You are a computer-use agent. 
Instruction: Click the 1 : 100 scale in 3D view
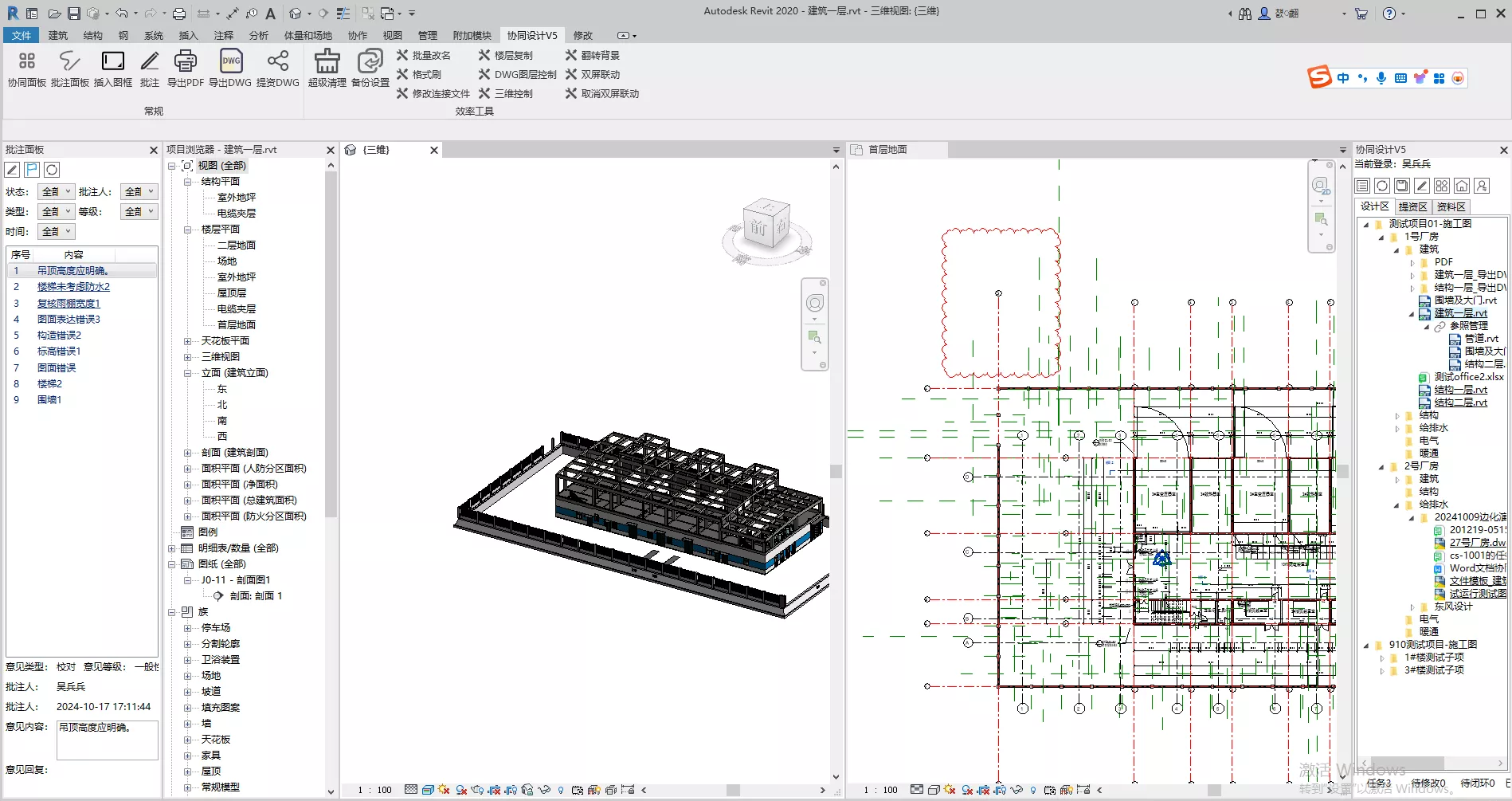tap(375, 790)
